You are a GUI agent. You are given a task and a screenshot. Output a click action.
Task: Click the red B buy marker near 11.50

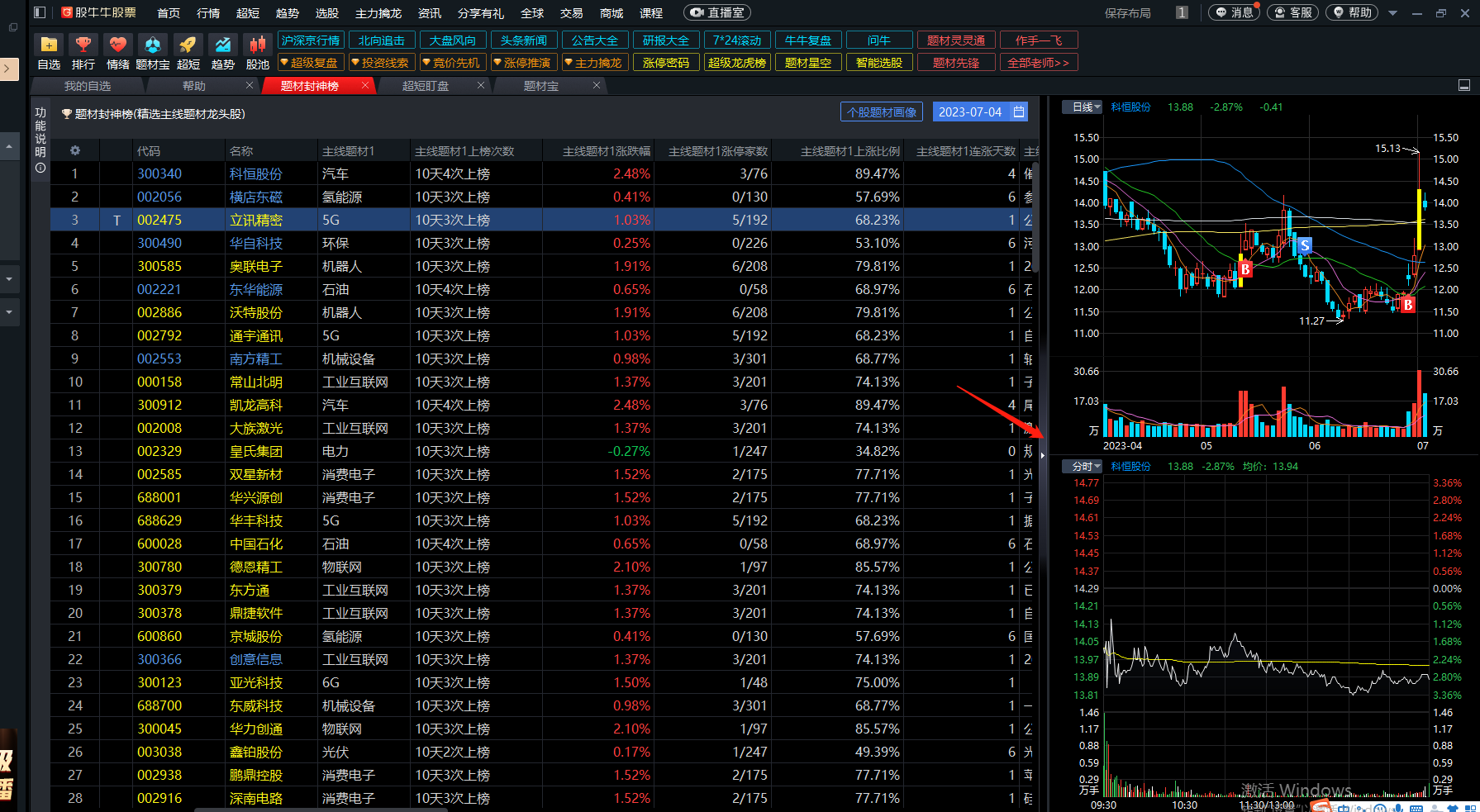point(1408,305)
